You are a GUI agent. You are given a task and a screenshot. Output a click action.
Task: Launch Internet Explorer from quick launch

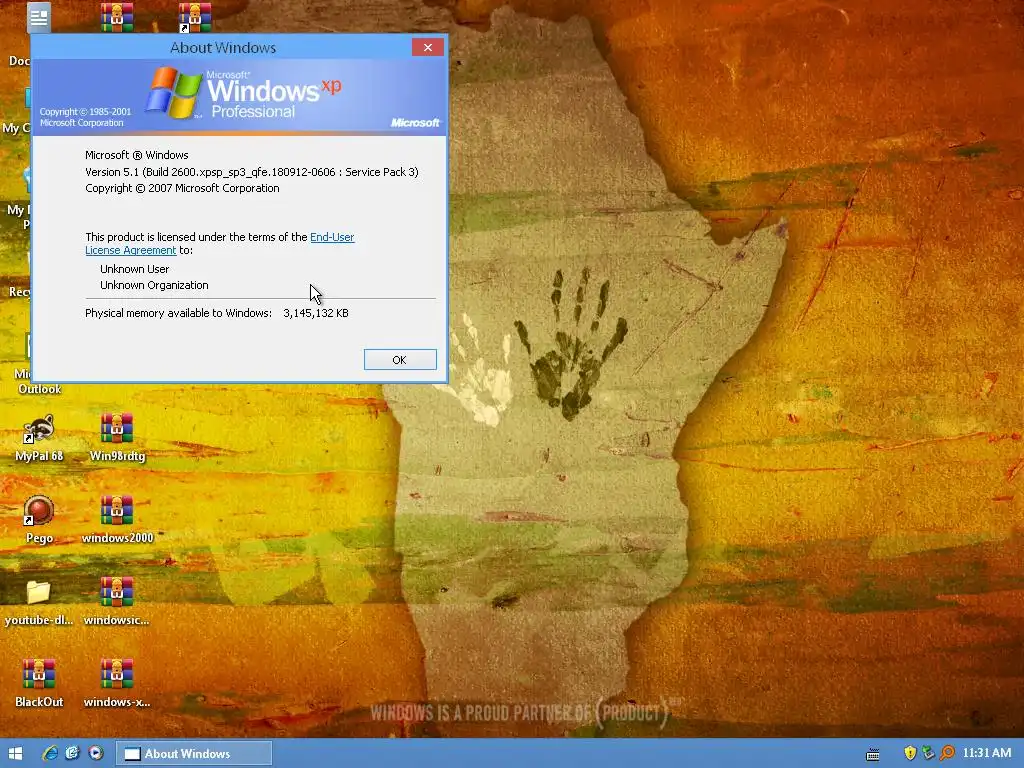point(50,753)
